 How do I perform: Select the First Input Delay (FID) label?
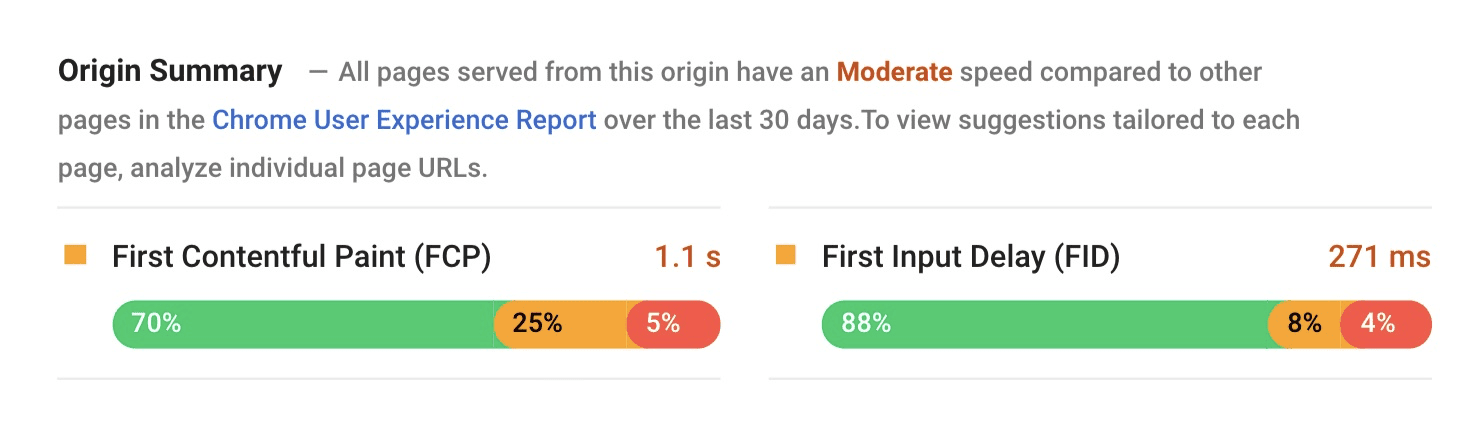(971, 257)
